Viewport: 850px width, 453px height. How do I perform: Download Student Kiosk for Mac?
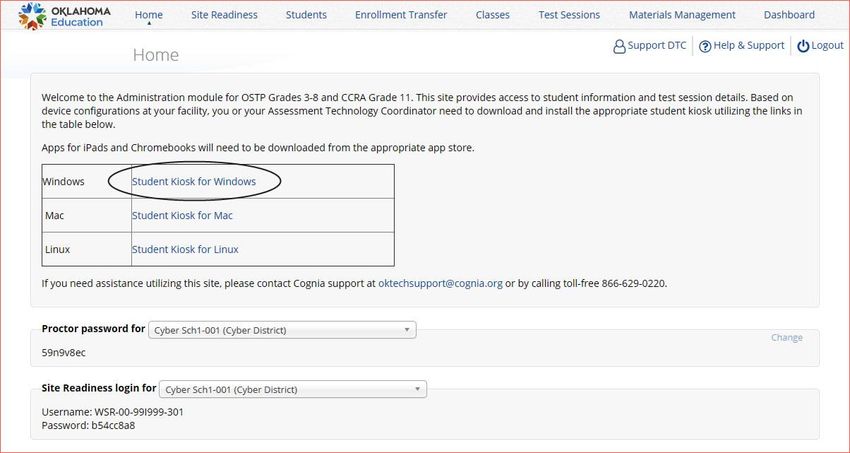point(182,216)
